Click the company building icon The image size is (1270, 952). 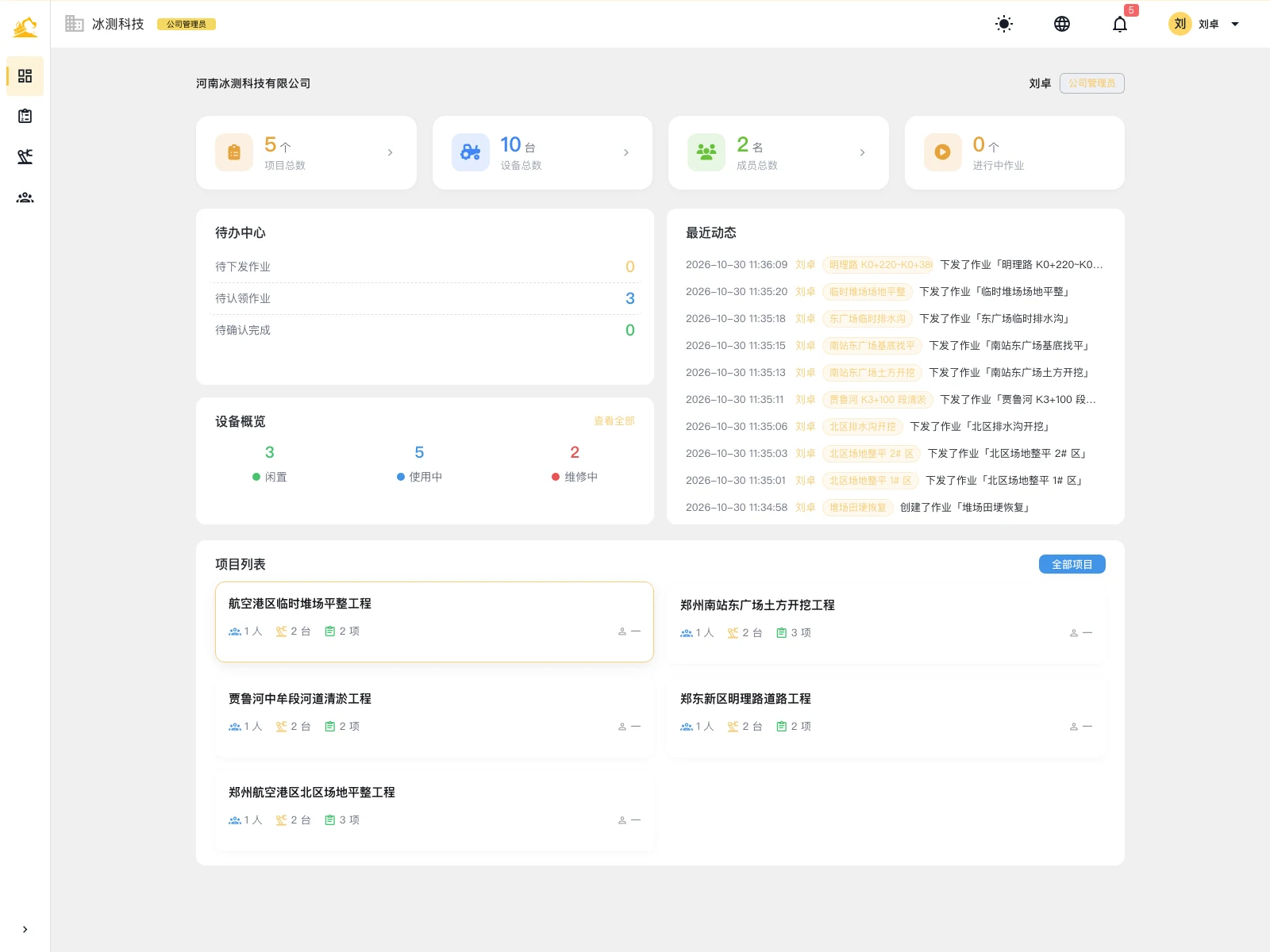click(x=75, y=24)
